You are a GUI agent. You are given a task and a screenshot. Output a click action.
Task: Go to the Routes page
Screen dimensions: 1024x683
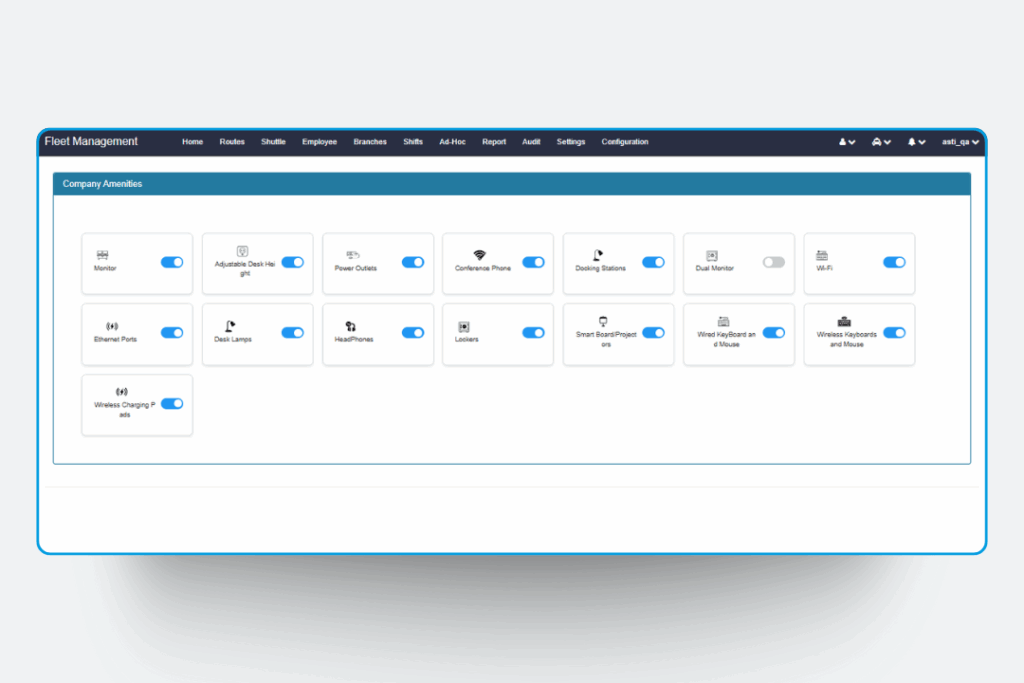[x=232, y=142]
